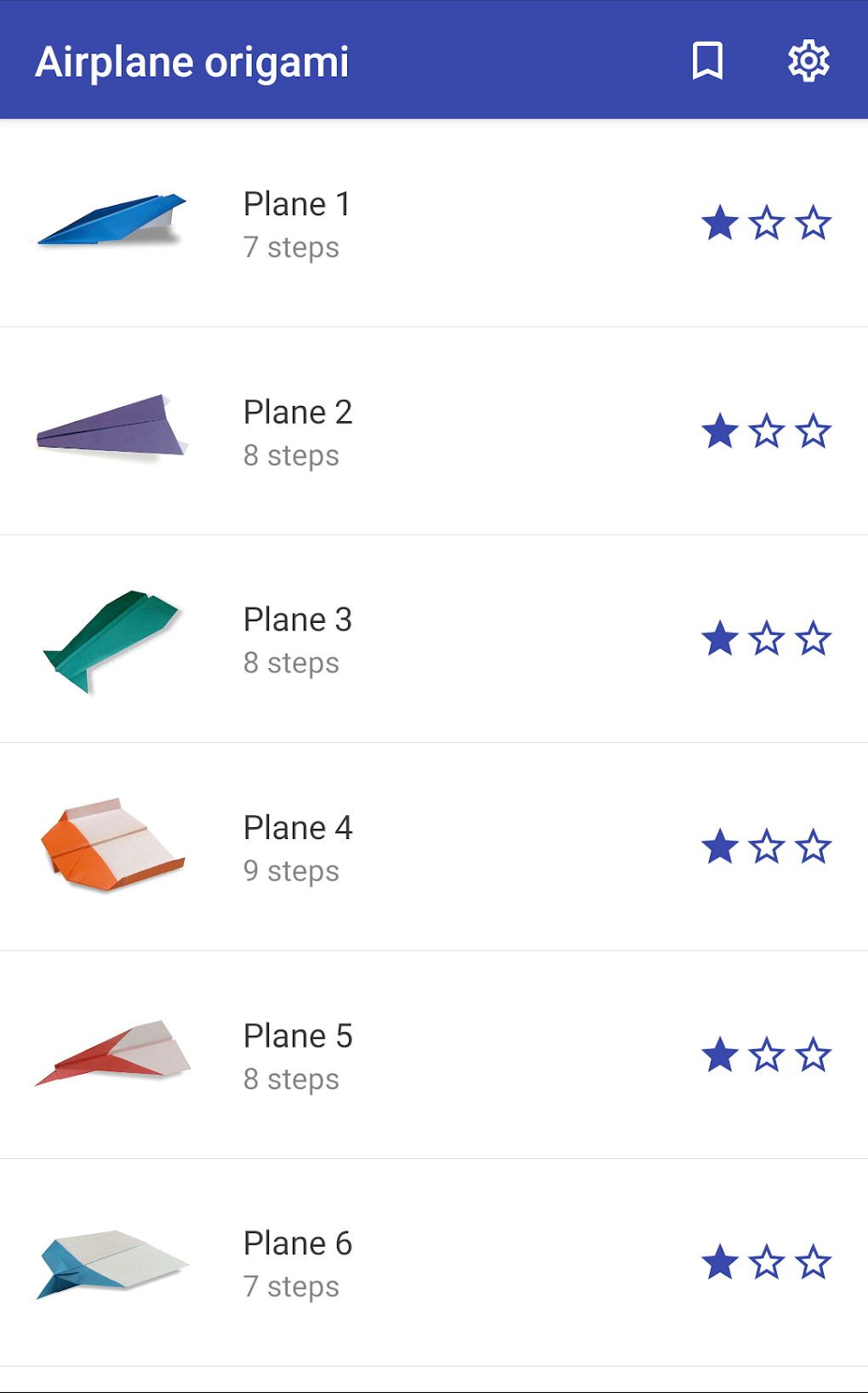
Task: Select the Plane 5 title
Action: 297,1036
